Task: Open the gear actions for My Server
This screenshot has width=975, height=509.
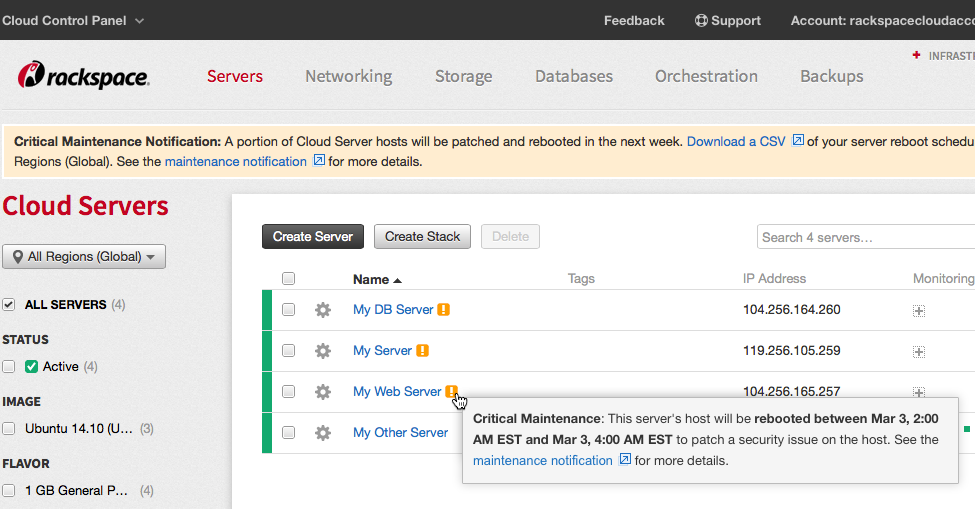Action: tap(322, 351)
